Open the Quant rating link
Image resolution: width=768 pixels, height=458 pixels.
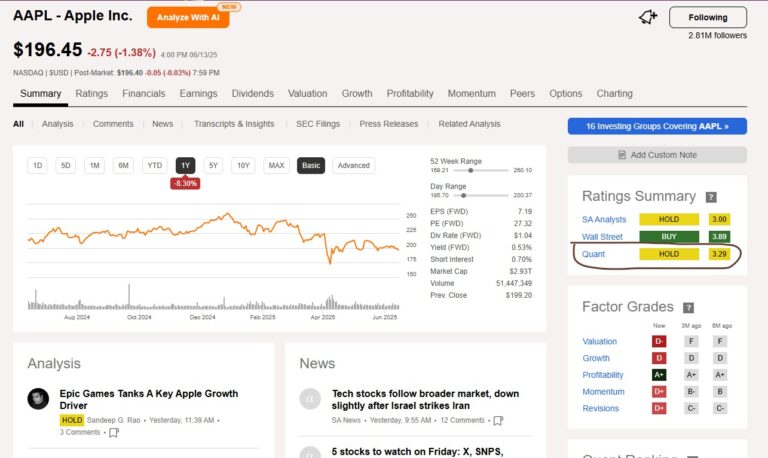(x=593, y=254)
